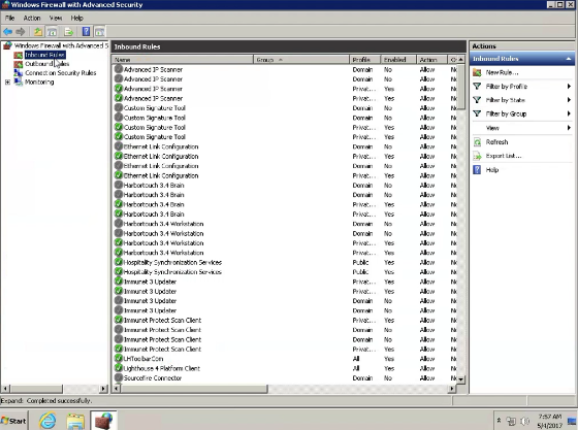Sort by the Name column header

click(x=183, y=59)
